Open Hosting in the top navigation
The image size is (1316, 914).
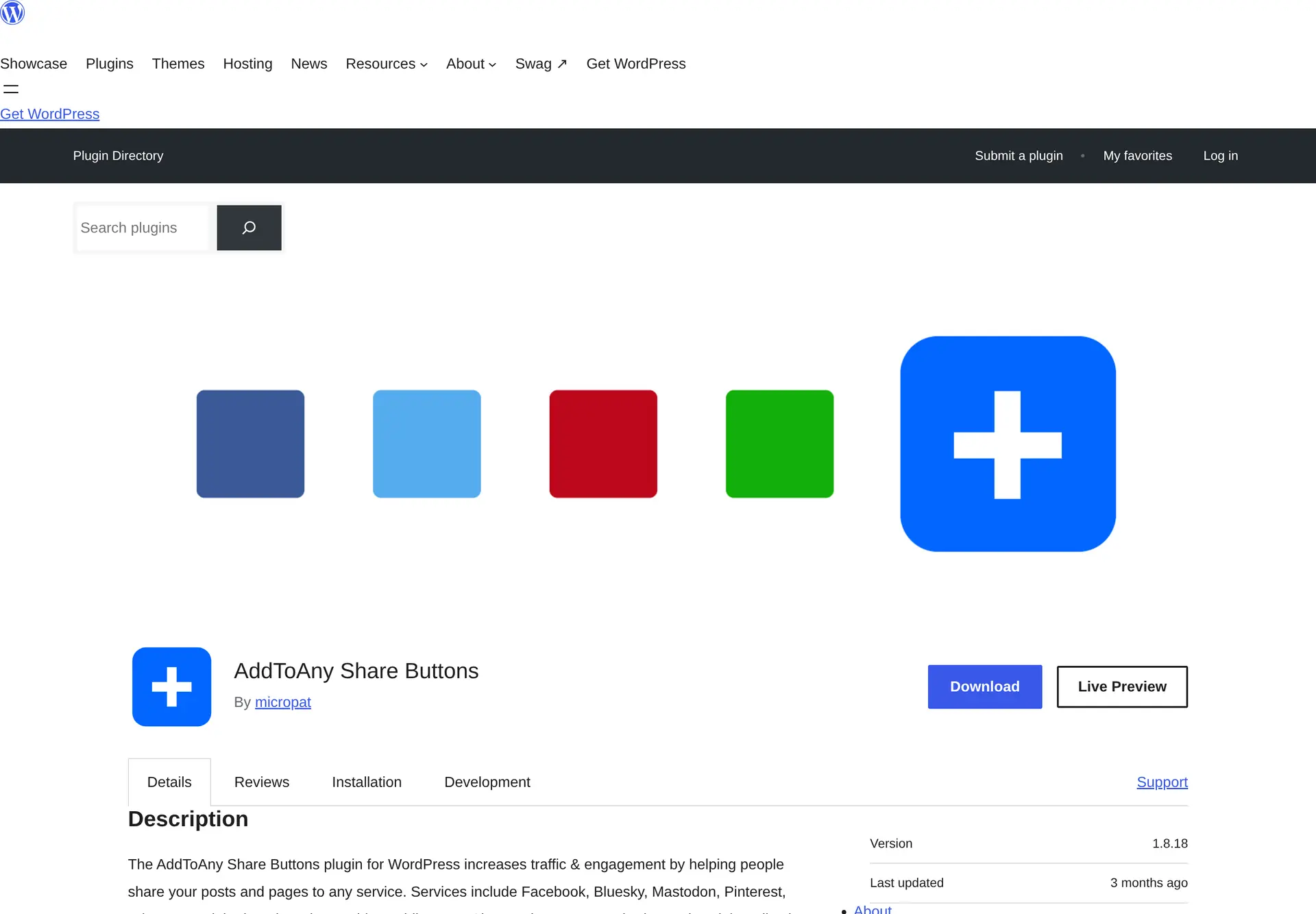[247, 64]
